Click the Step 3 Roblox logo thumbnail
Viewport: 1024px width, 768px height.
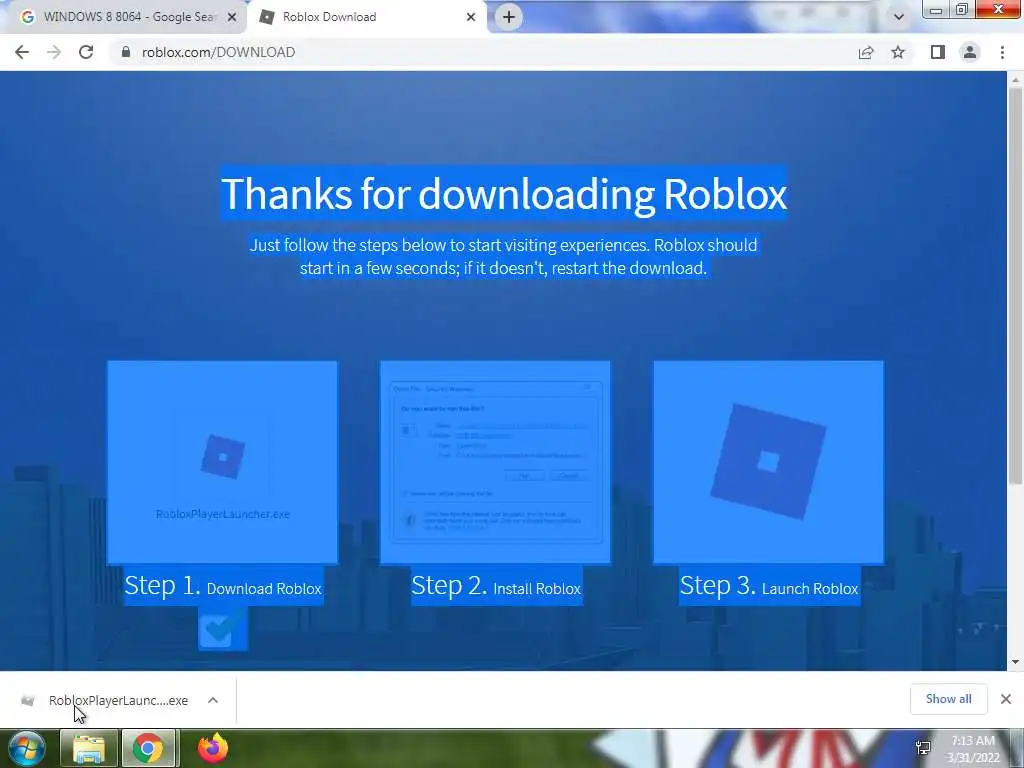click(769, 462)
